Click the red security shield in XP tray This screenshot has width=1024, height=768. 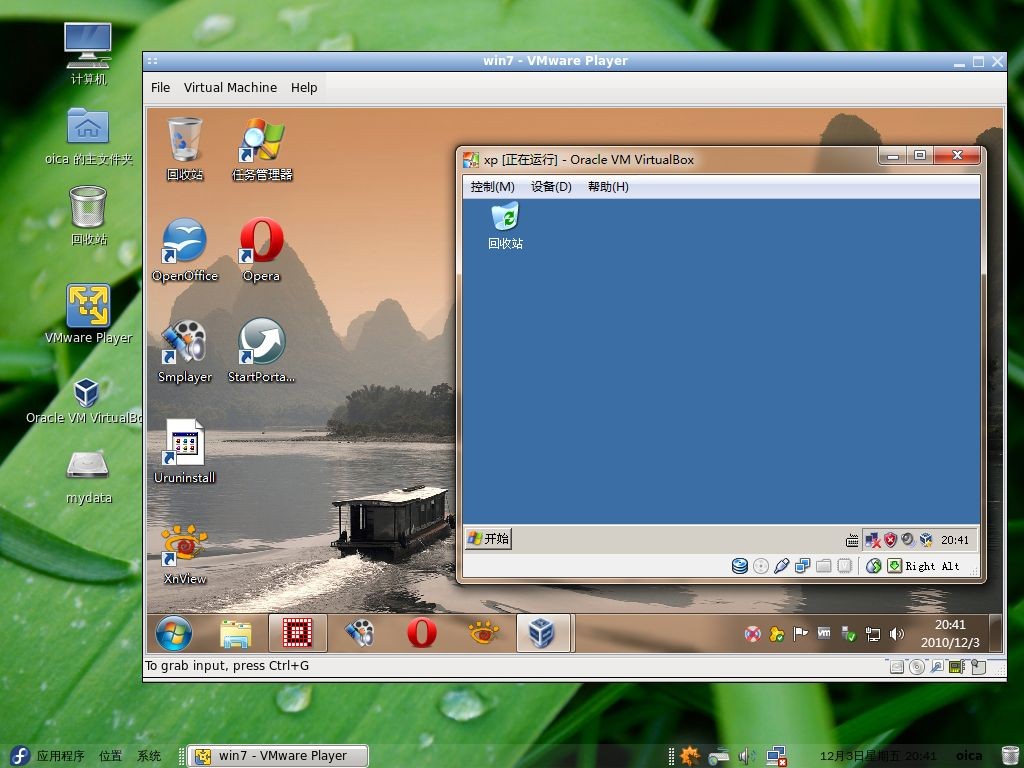(890, 539)
